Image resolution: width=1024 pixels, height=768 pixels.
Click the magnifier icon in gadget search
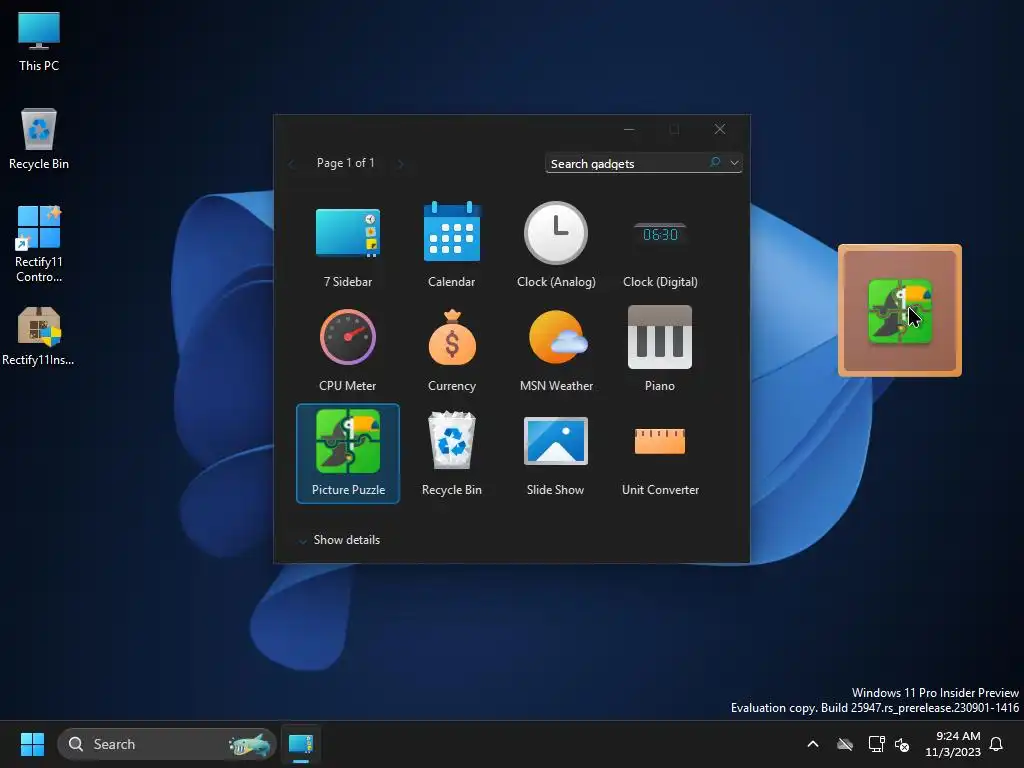pos(715,162)
